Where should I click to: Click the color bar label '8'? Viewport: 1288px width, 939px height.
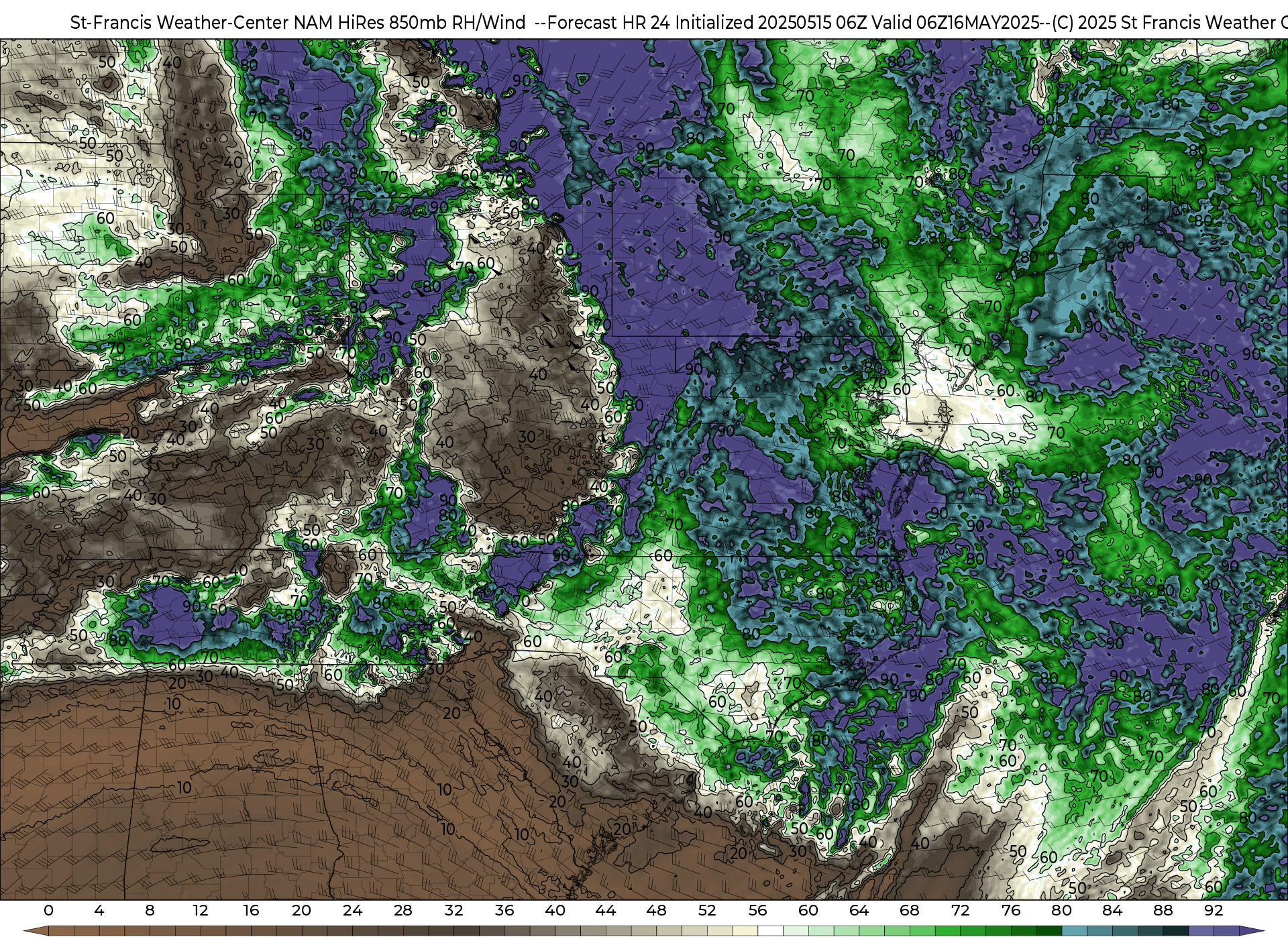click(x=150, y=910)
